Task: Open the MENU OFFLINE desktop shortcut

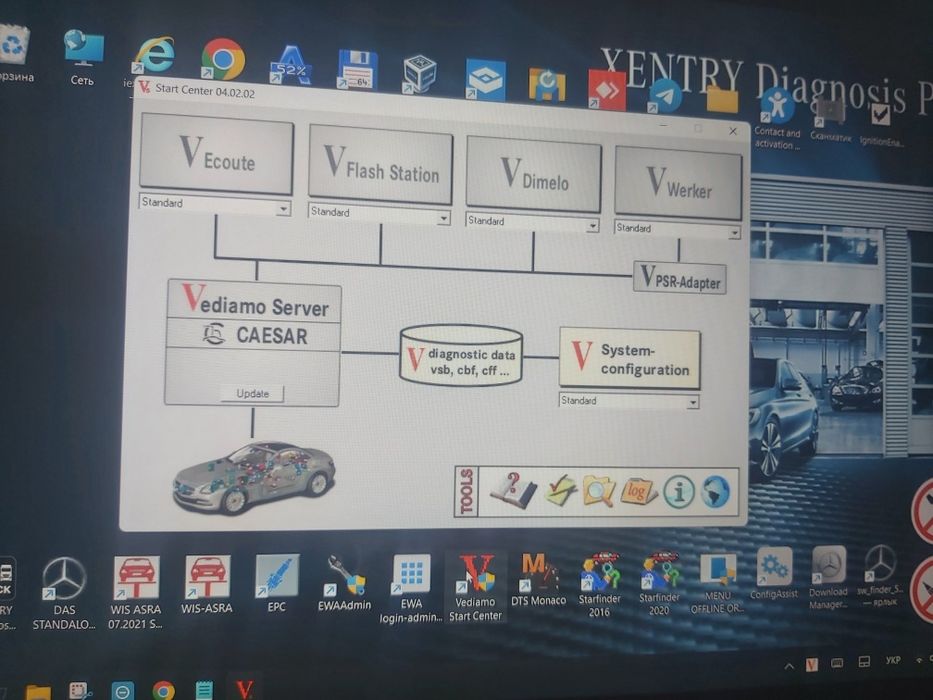Action: tap(718, 583)
